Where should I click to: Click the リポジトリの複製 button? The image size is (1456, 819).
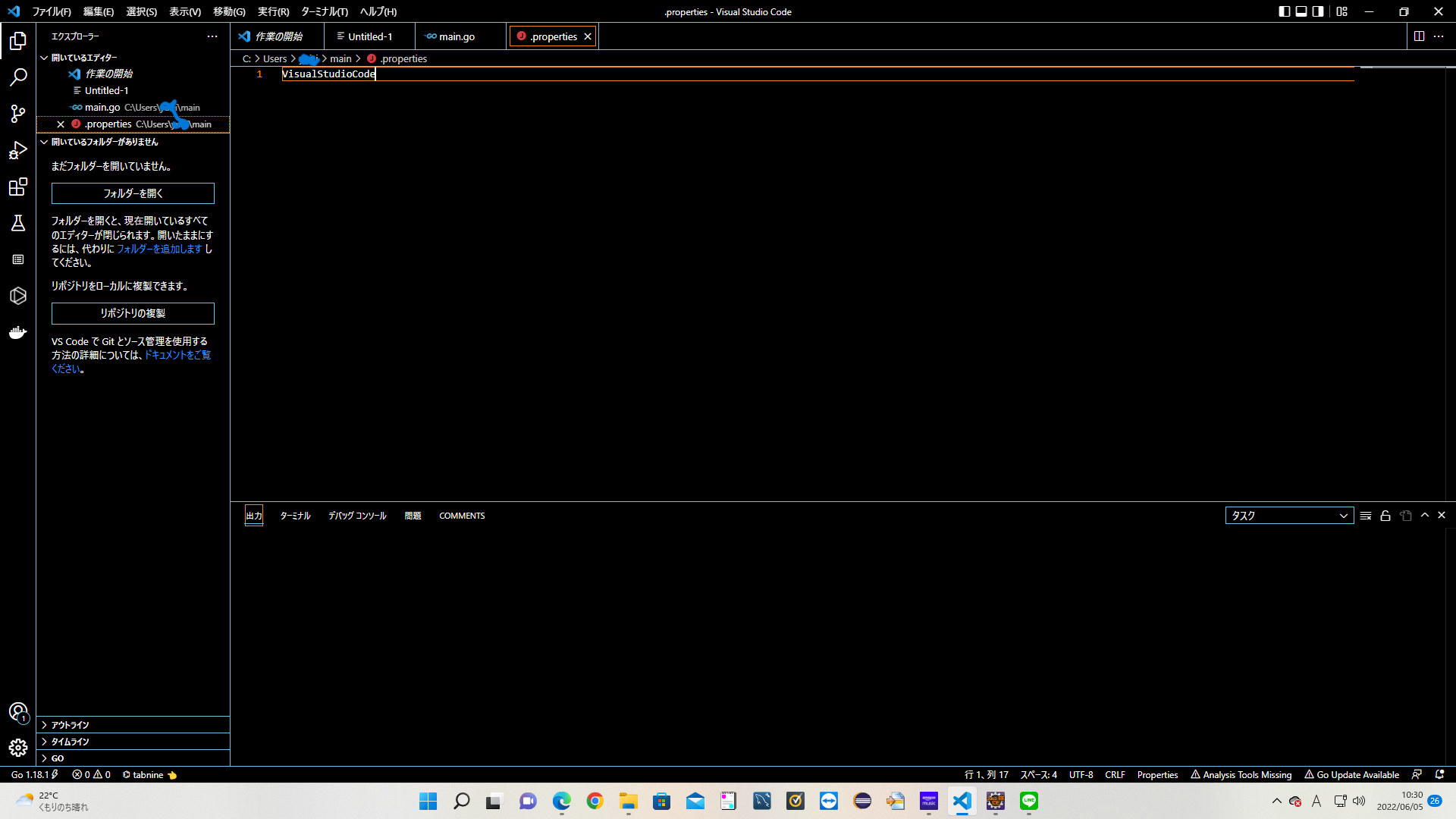coord(133,313)
